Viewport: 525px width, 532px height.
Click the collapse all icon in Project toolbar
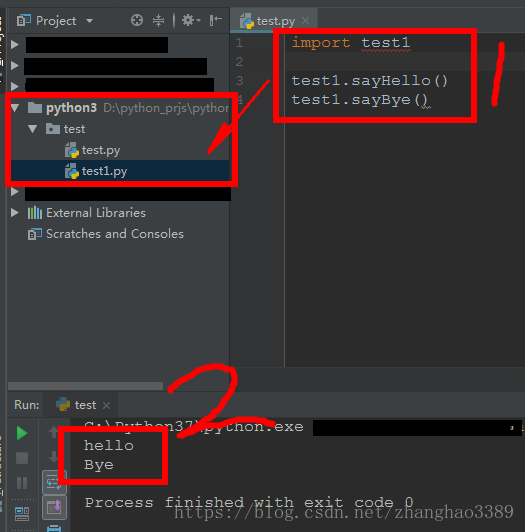158,20
